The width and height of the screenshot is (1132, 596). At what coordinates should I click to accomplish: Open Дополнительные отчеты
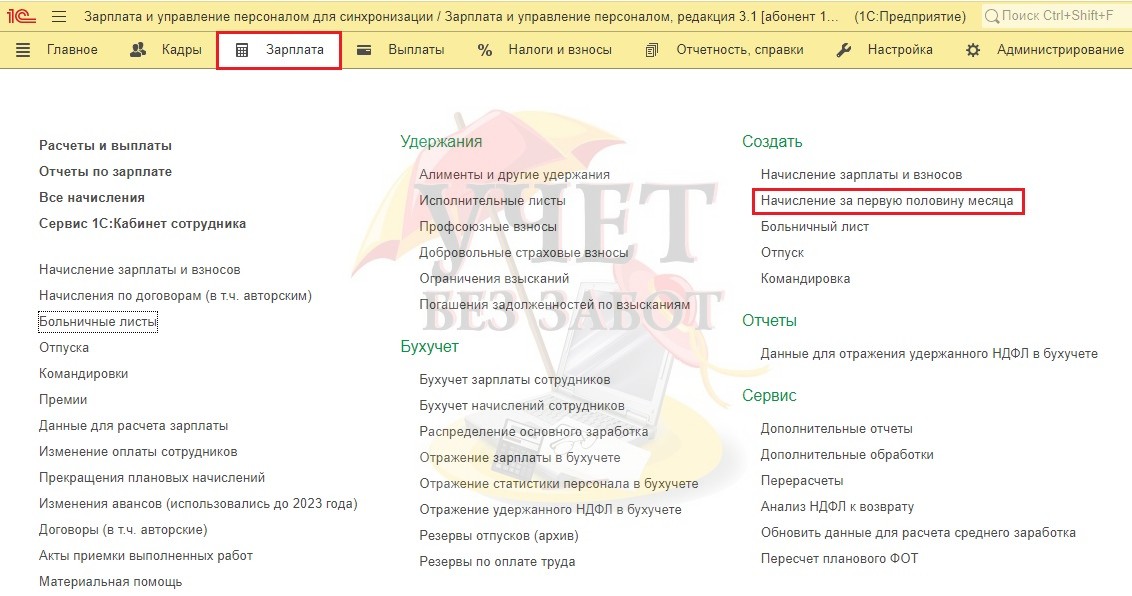837,429
